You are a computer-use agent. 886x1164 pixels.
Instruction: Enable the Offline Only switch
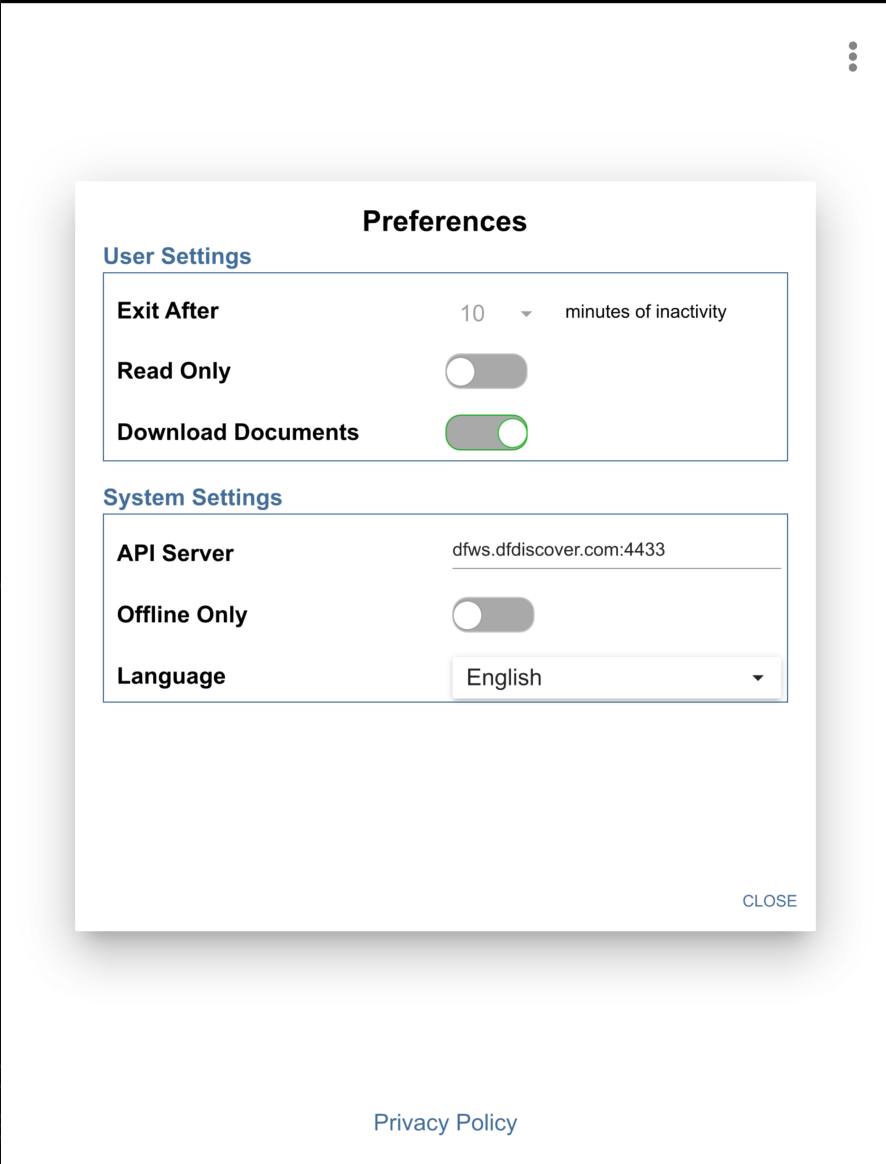pos(493,615)
